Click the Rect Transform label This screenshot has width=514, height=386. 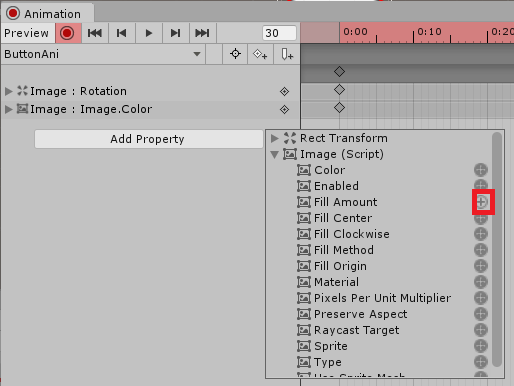pyautogui.click(x=344, y=138)
